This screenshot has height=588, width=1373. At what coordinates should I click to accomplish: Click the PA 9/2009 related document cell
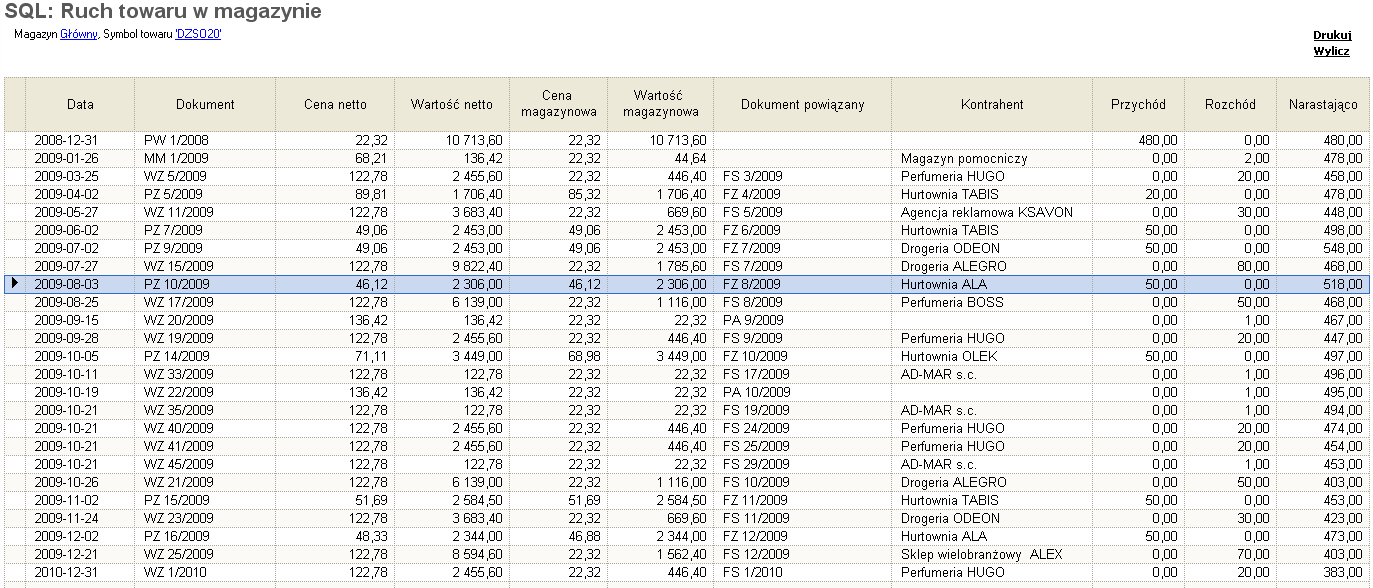point(802,320)
